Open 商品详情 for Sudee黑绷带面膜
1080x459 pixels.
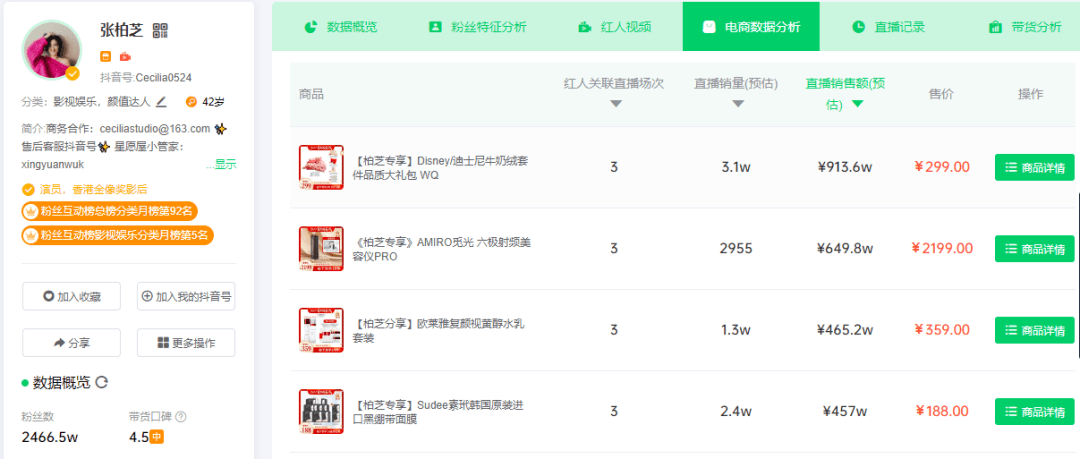[1035, 411]
